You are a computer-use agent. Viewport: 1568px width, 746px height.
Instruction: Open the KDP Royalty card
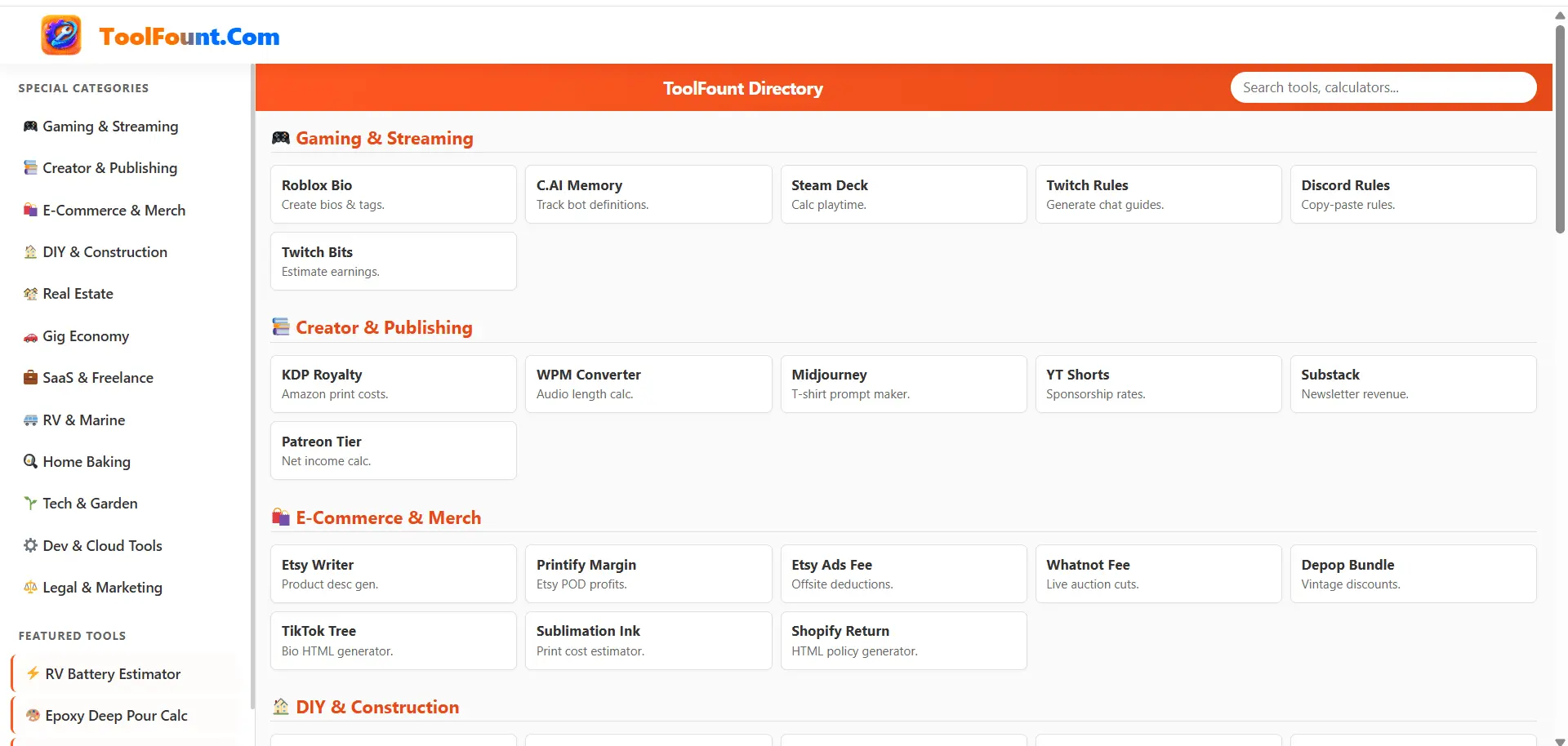[394, 384]
